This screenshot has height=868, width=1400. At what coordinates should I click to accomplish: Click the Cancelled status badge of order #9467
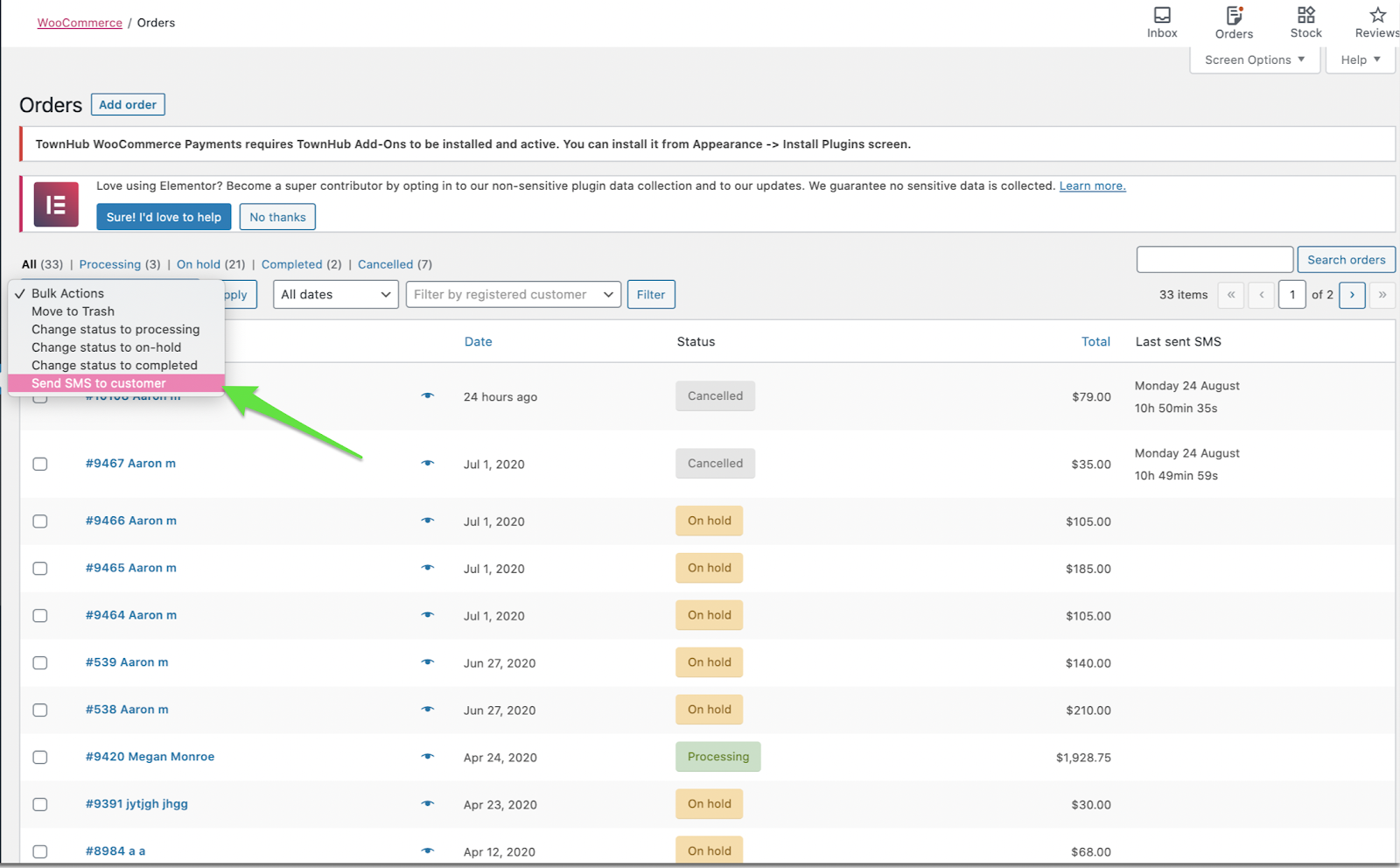coord(715,464)
